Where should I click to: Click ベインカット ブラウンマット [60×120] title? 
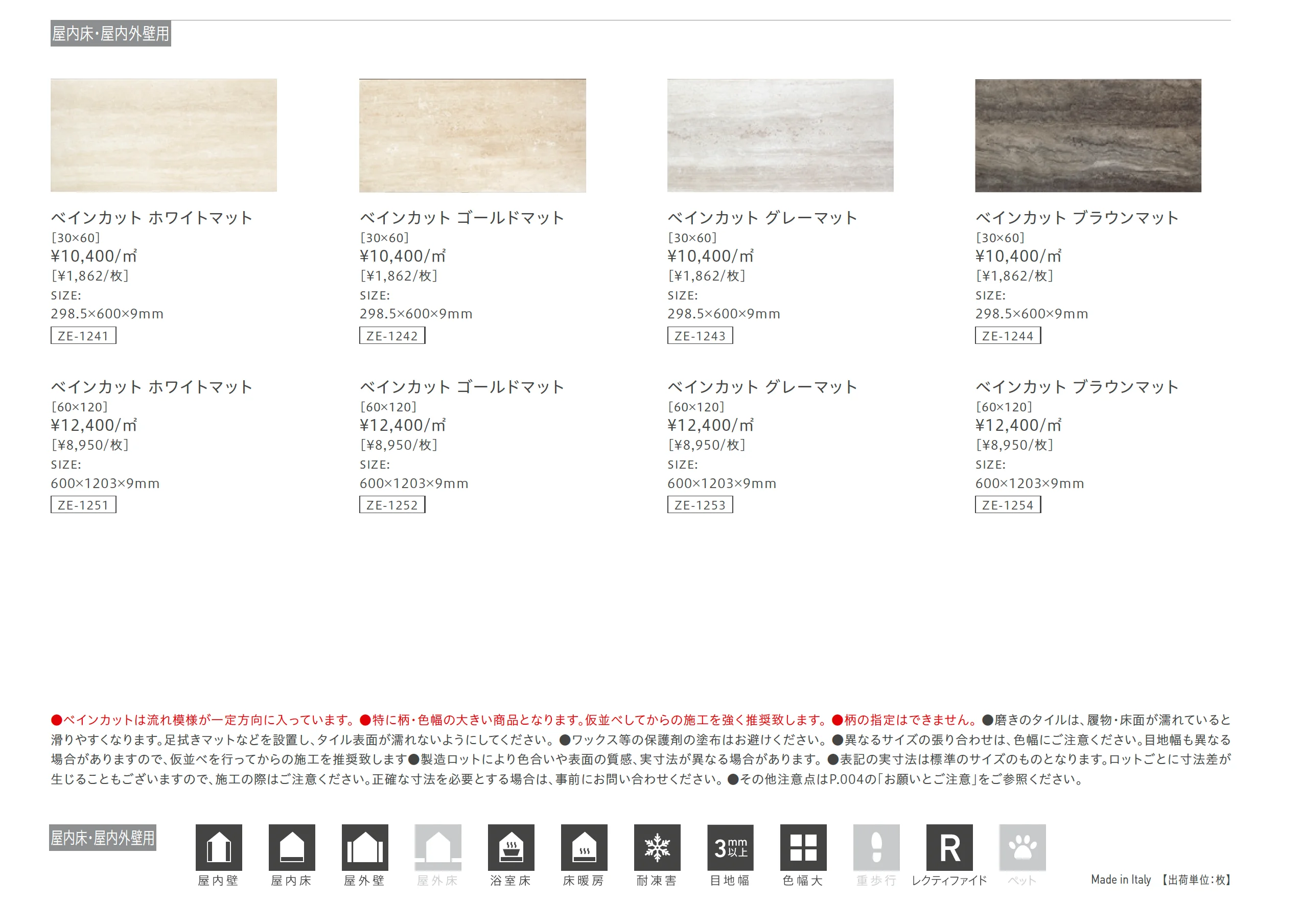pos(1077,387)
